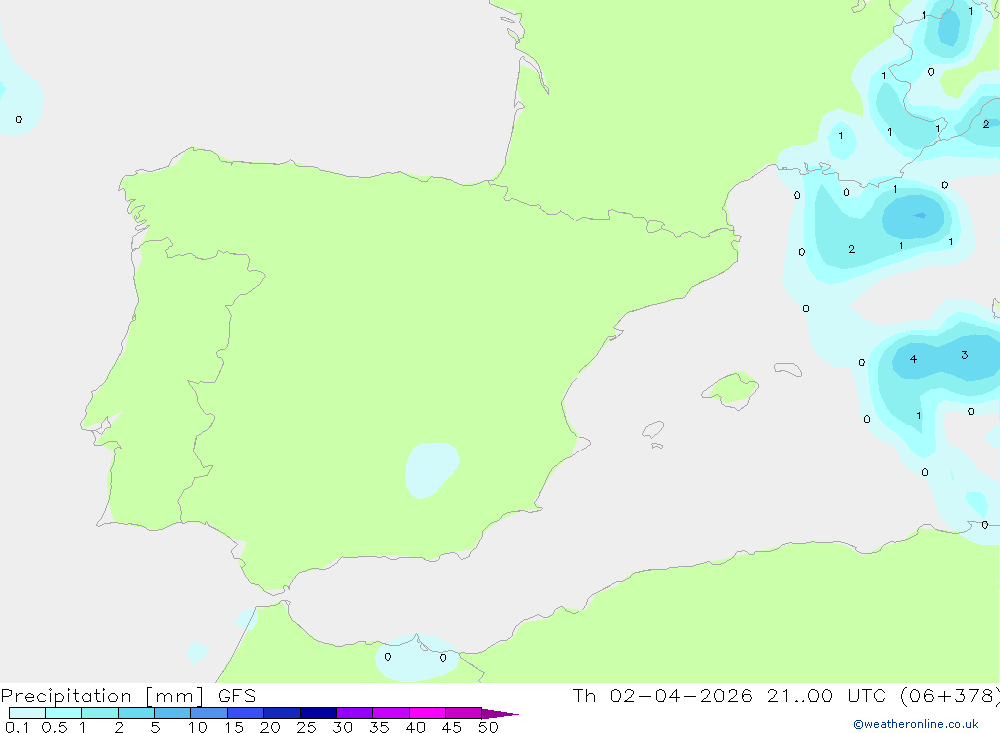Click the '(06+378)' forecast run text
The height and width of the screenshot is (733, 1000).
point(950,695)
